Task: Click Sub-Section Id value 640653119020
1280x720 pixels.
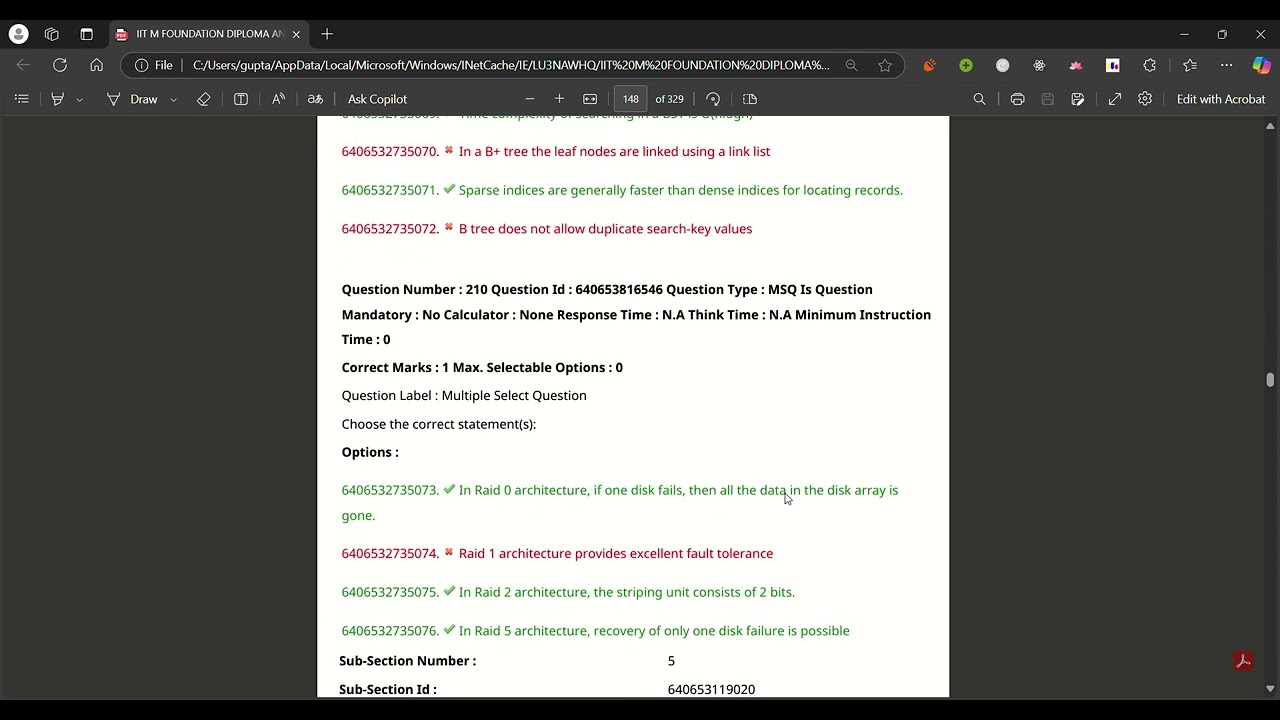Action: click(x=711, y=689)
